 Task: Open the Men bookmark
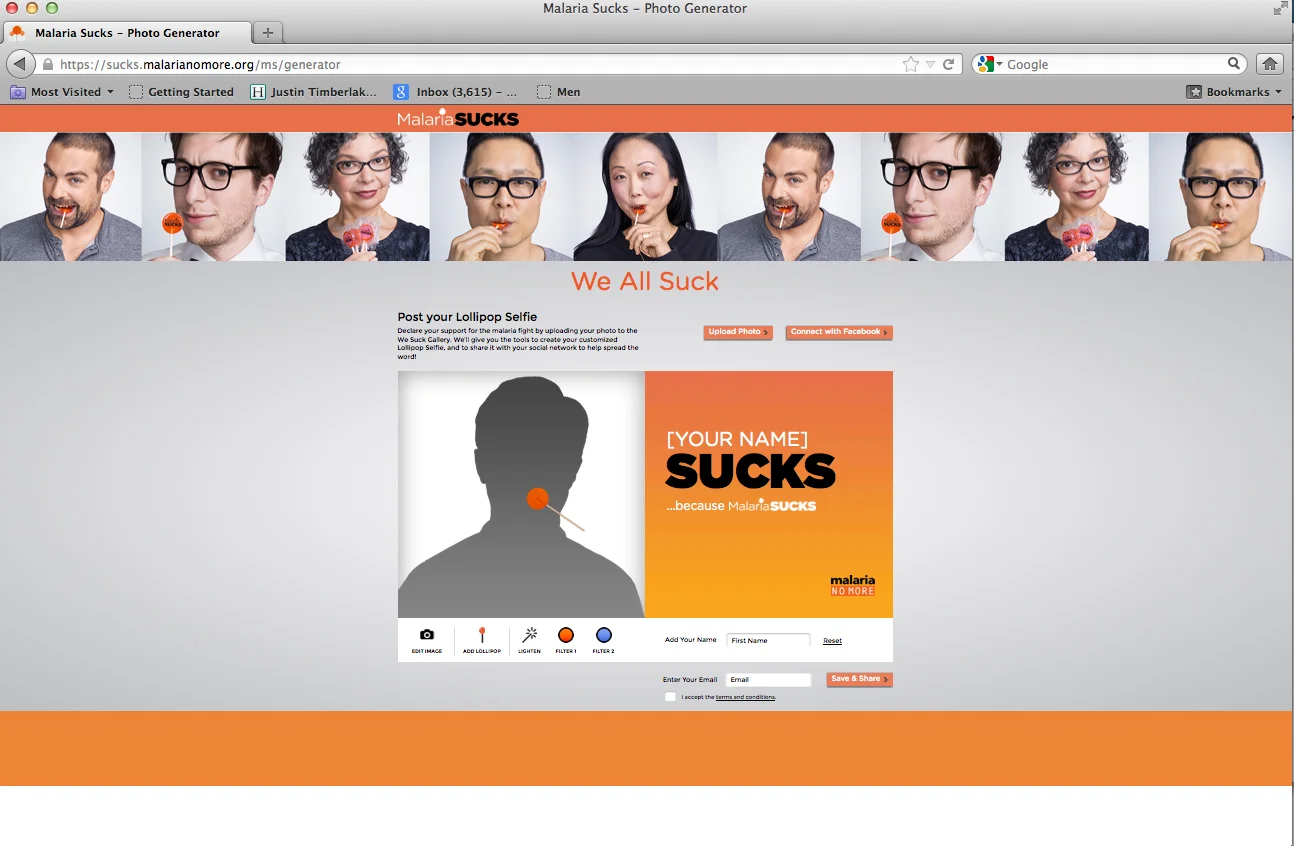click(559, 92)
